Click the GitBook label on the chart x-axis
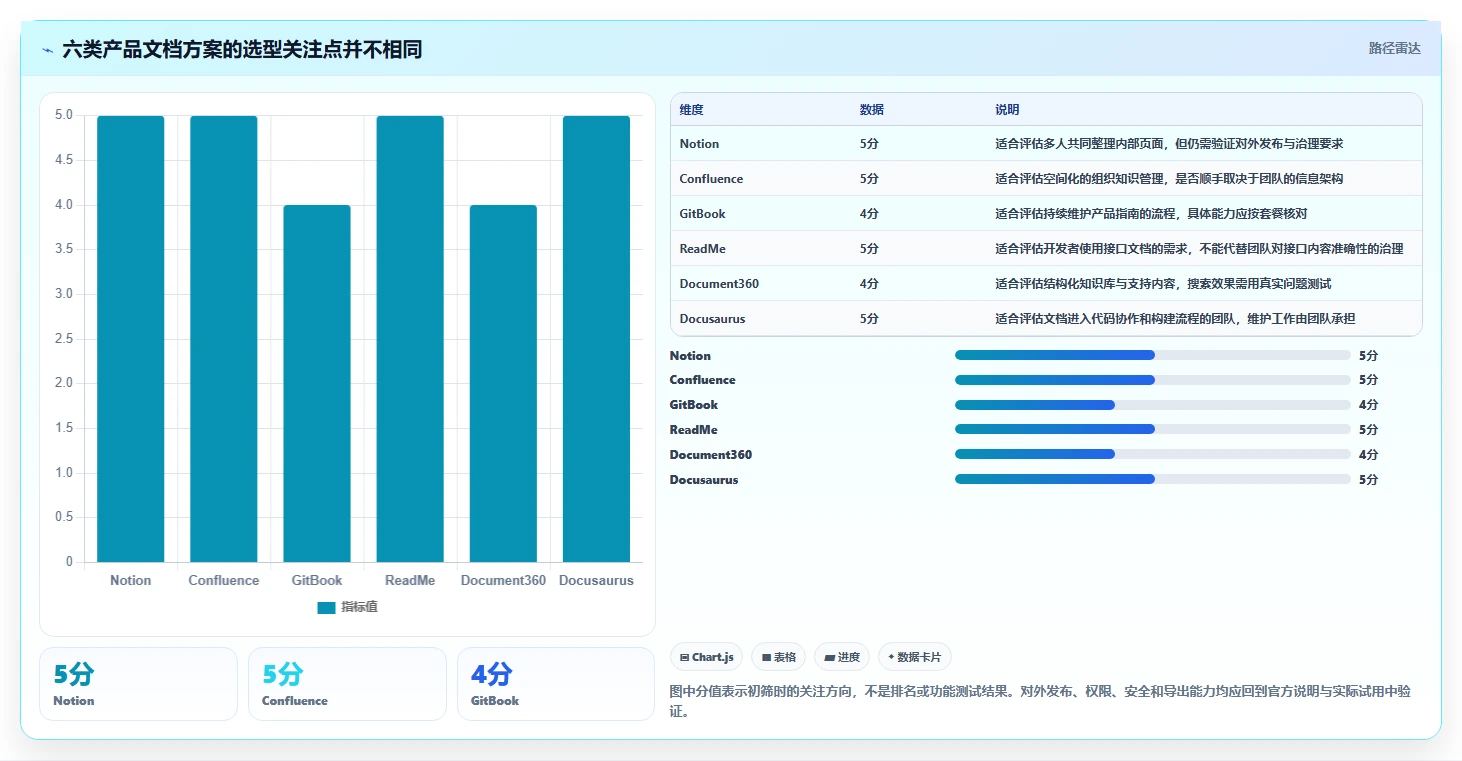The height and width of the screenshot is (761, 1462). [x=317, y=581]
